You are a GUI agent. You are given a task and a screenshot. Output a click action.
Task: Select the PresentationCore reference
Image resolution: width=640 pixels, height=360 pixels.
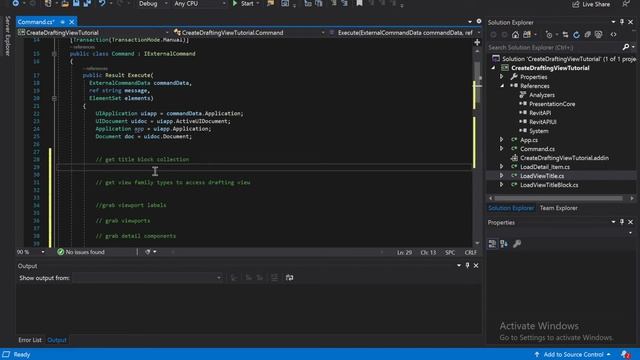(552, 104)
